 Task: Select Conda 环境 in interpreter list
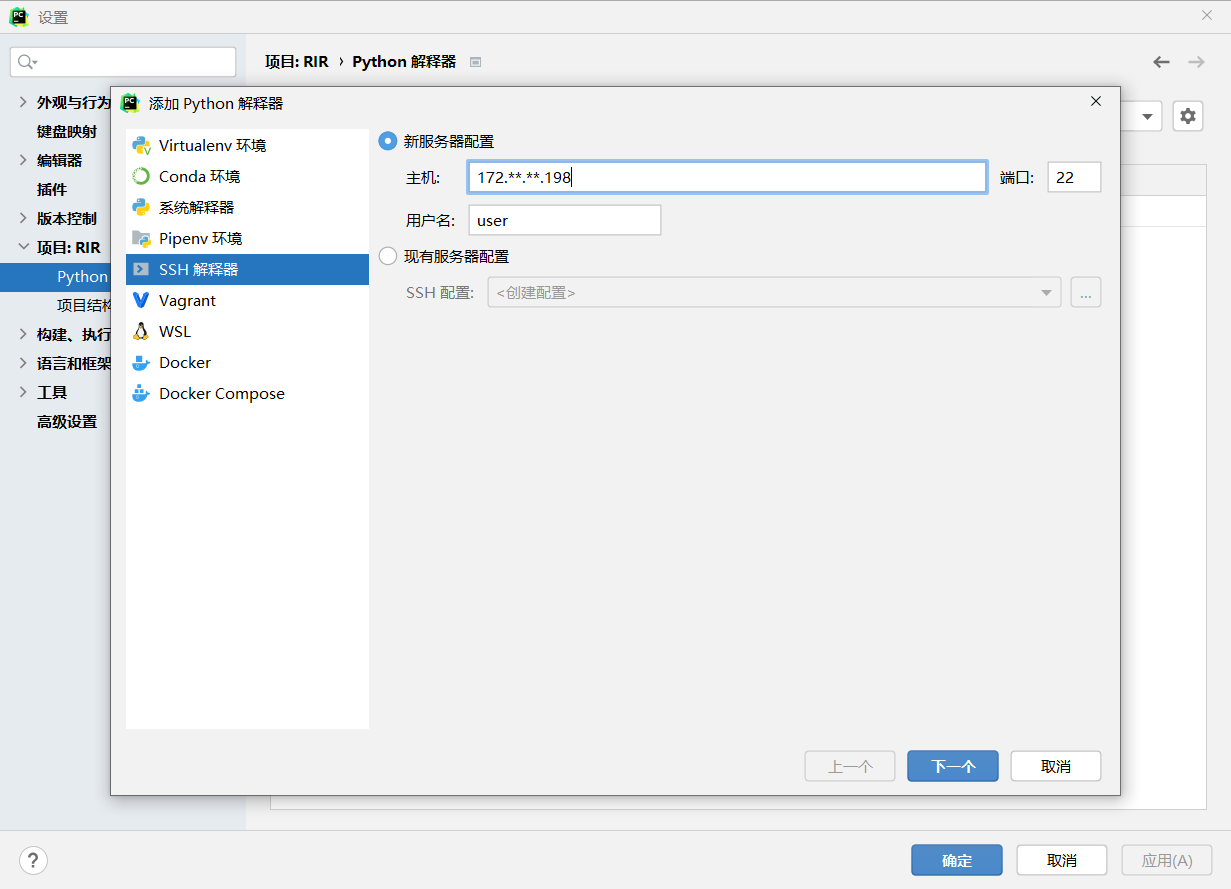coord(247,176)
